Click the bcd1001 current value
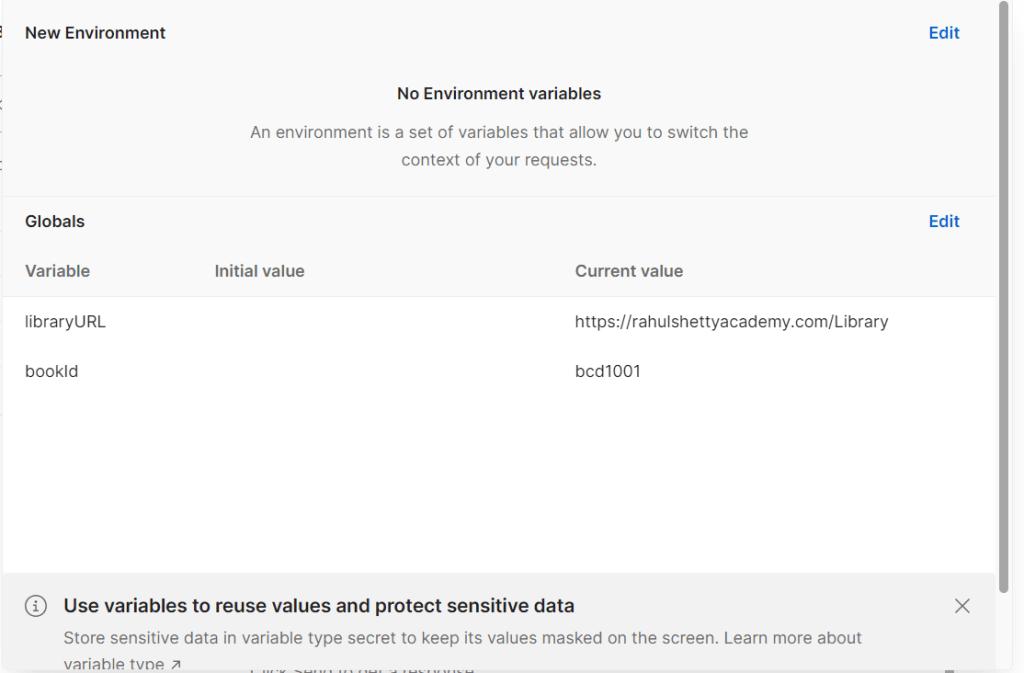The height and width of the screenshot is (673, 1024). pyautogui.click(x=607, y=372)
